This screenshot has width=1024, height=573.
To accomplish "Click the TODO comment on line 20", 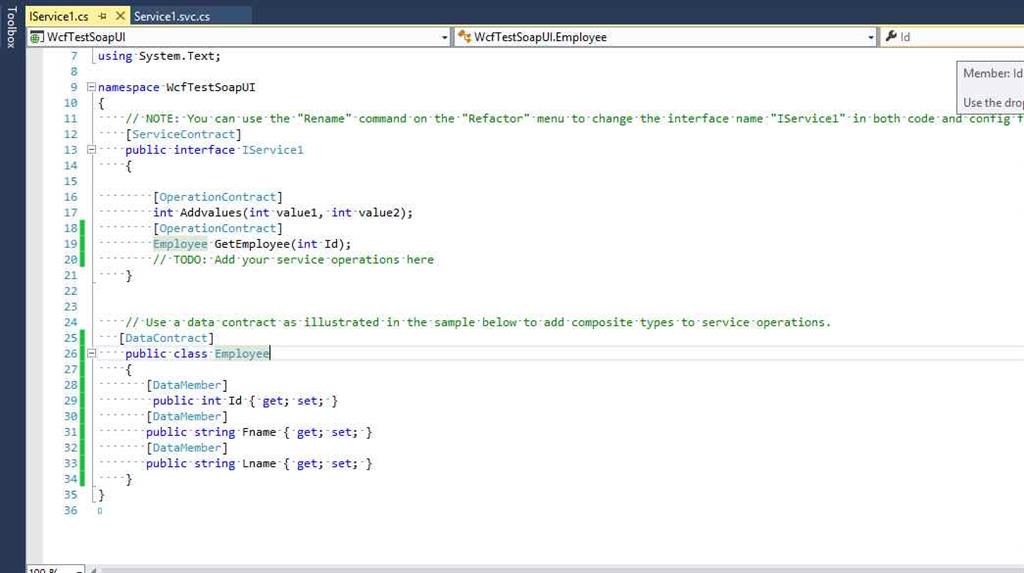I will pos(293,259).
